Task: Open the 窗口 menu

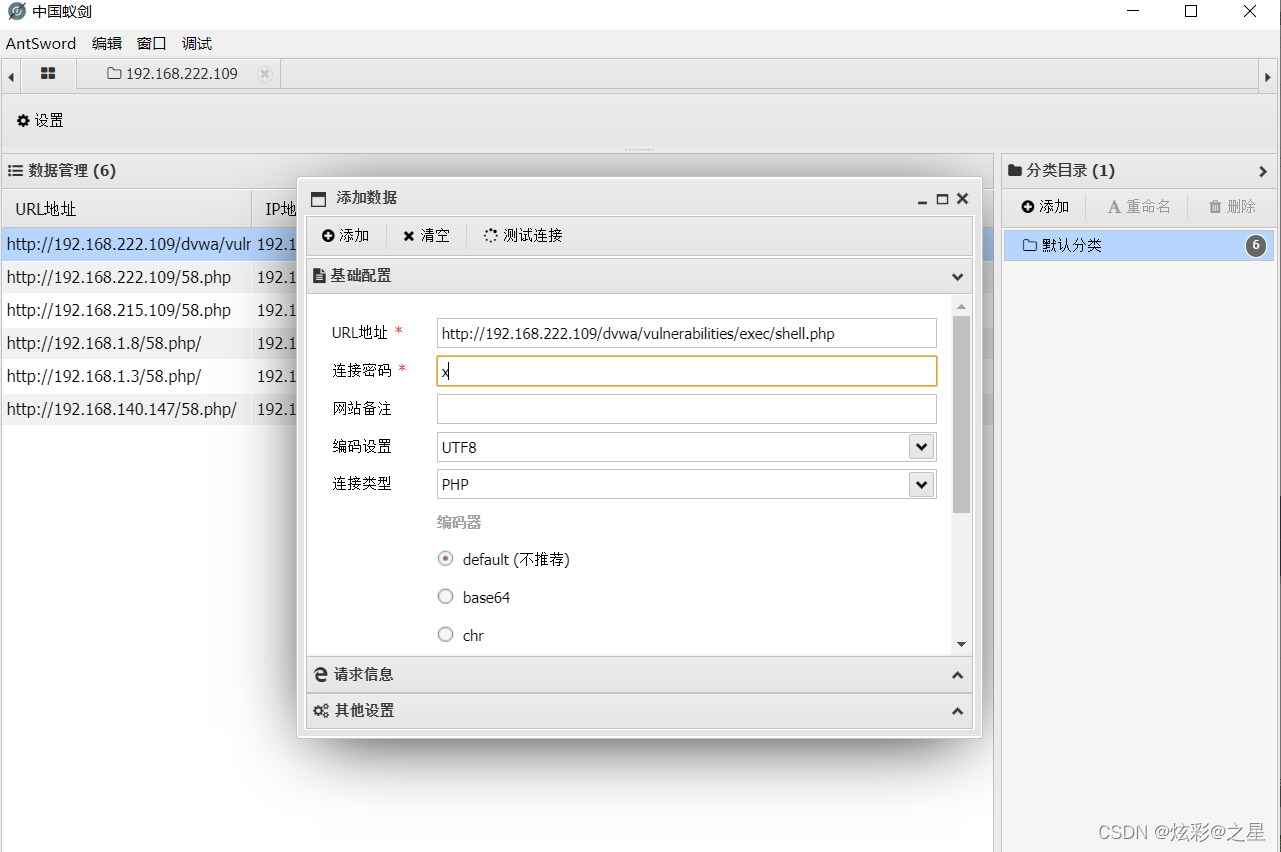Action: [152, 44]
